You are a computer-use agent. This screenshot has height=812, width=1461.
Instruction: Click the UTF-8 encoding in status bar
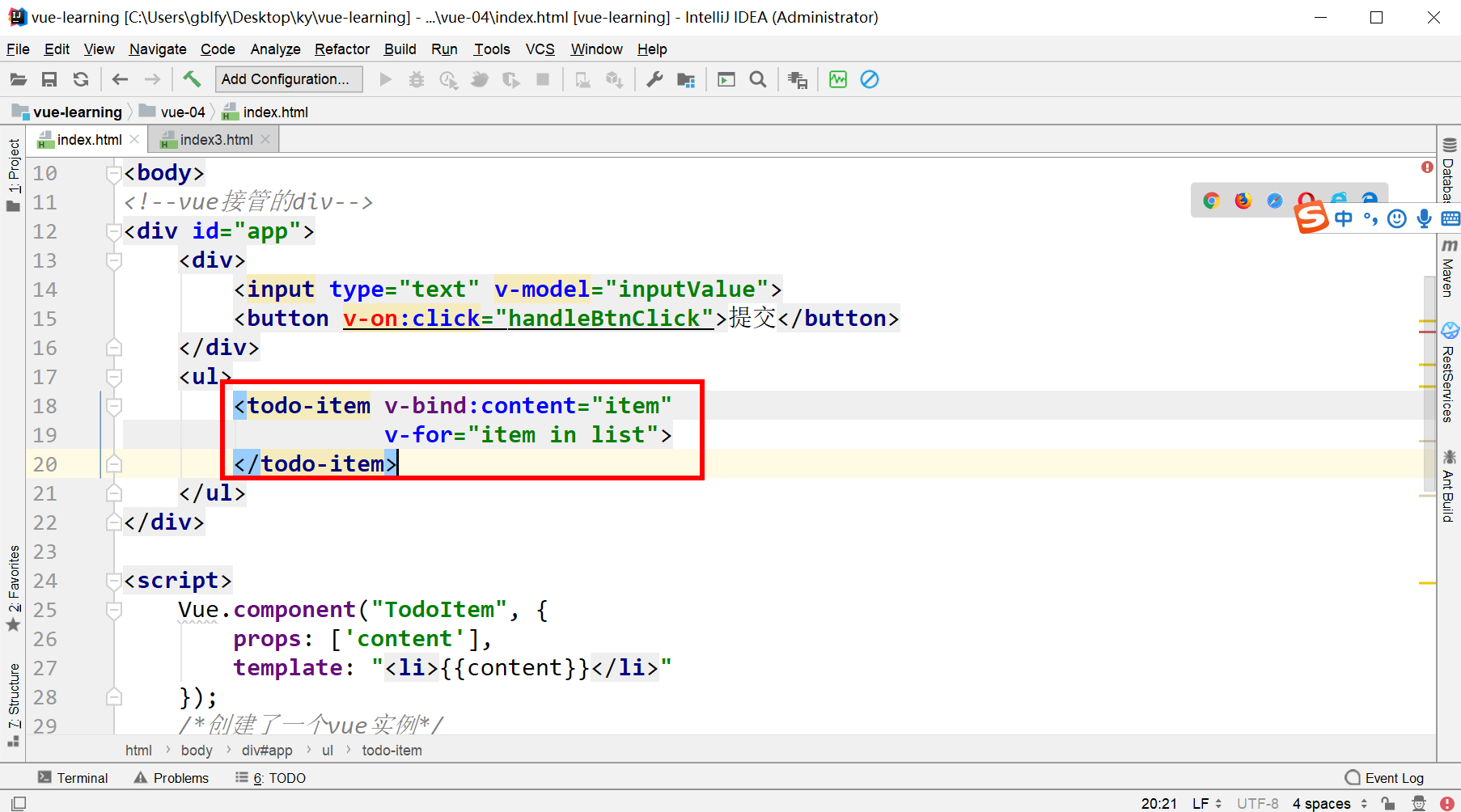1257,803
